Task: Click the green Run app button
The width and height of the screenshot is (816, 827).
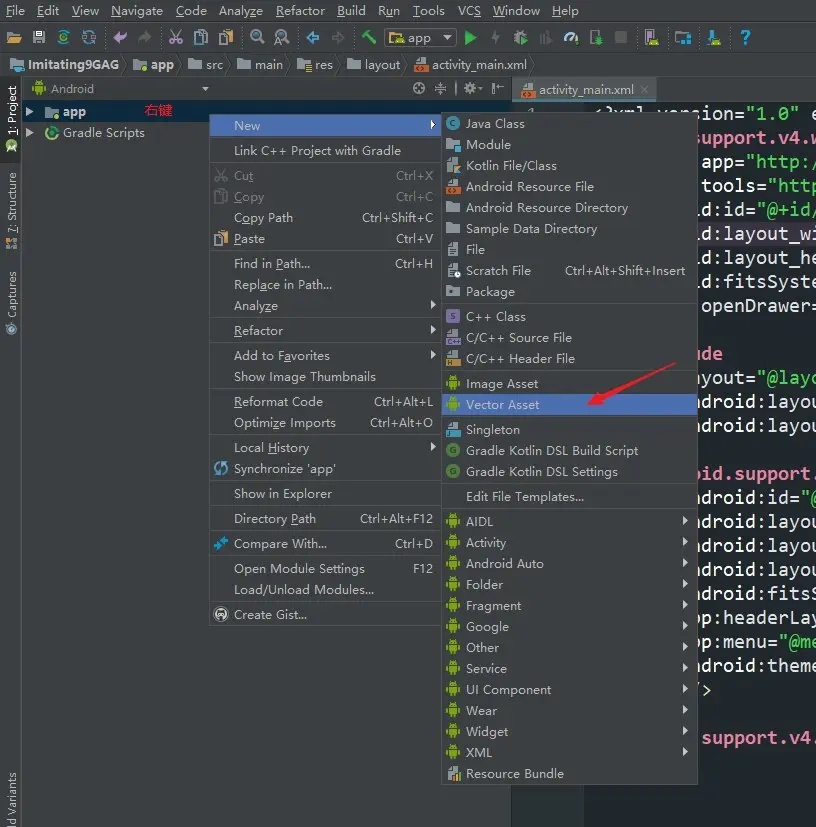Action: [x=471, y=37]
